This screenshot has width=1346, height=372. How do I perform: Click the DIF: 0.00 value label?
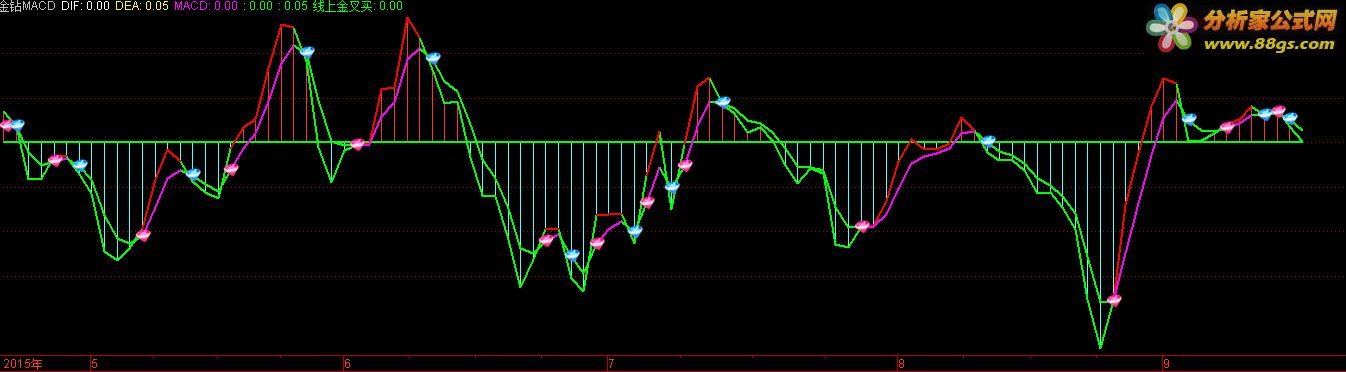(85, 6)
